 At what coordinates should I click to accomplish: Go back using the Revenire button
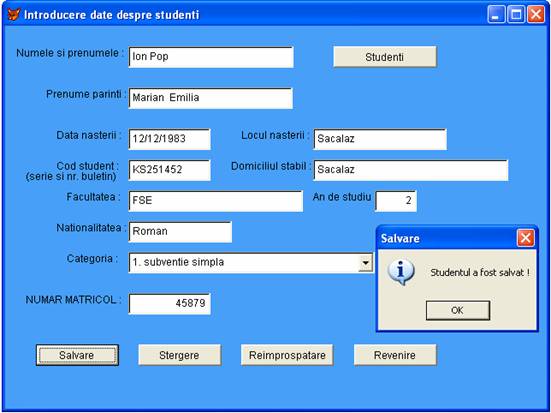point(395,355)
